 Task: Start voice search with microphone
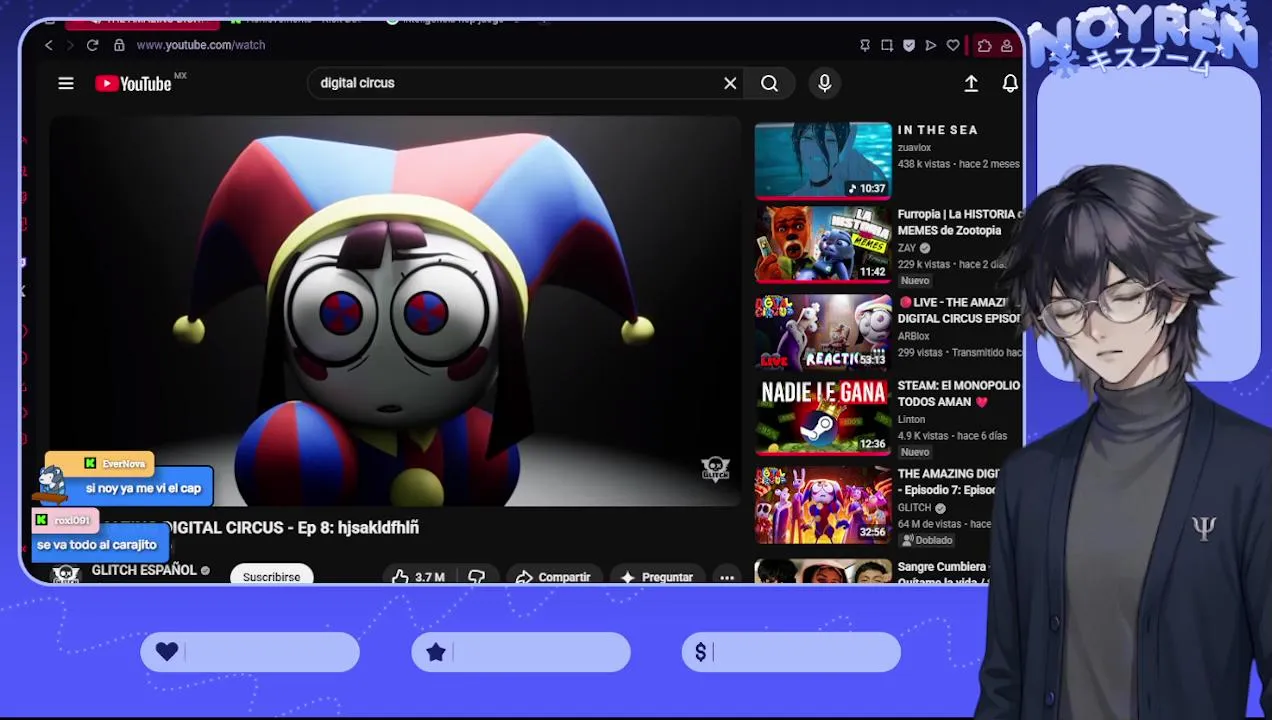click(825, 84)
